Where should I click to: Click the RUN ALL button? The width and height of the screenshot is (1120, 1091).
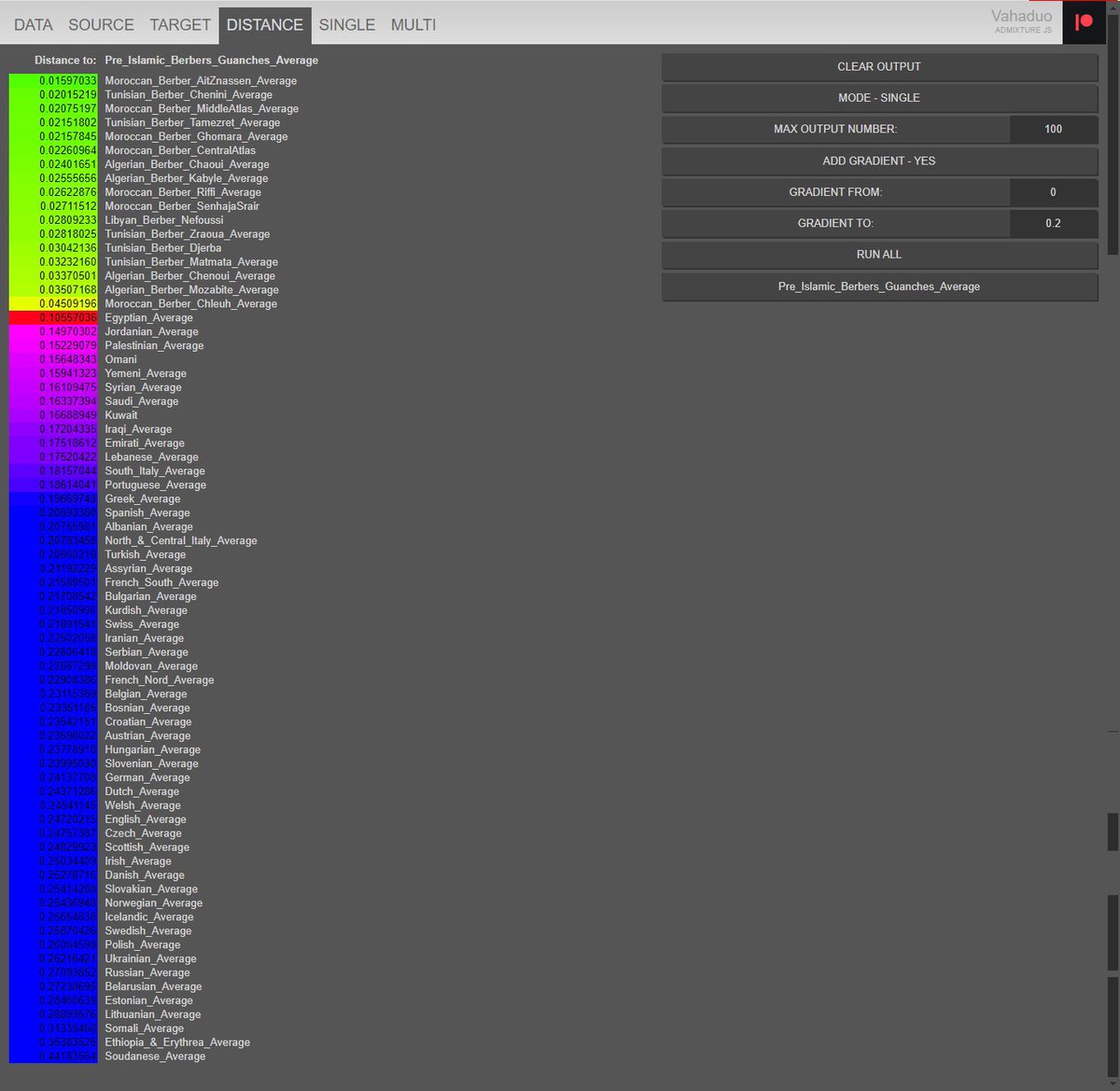[x=879, y=254]
